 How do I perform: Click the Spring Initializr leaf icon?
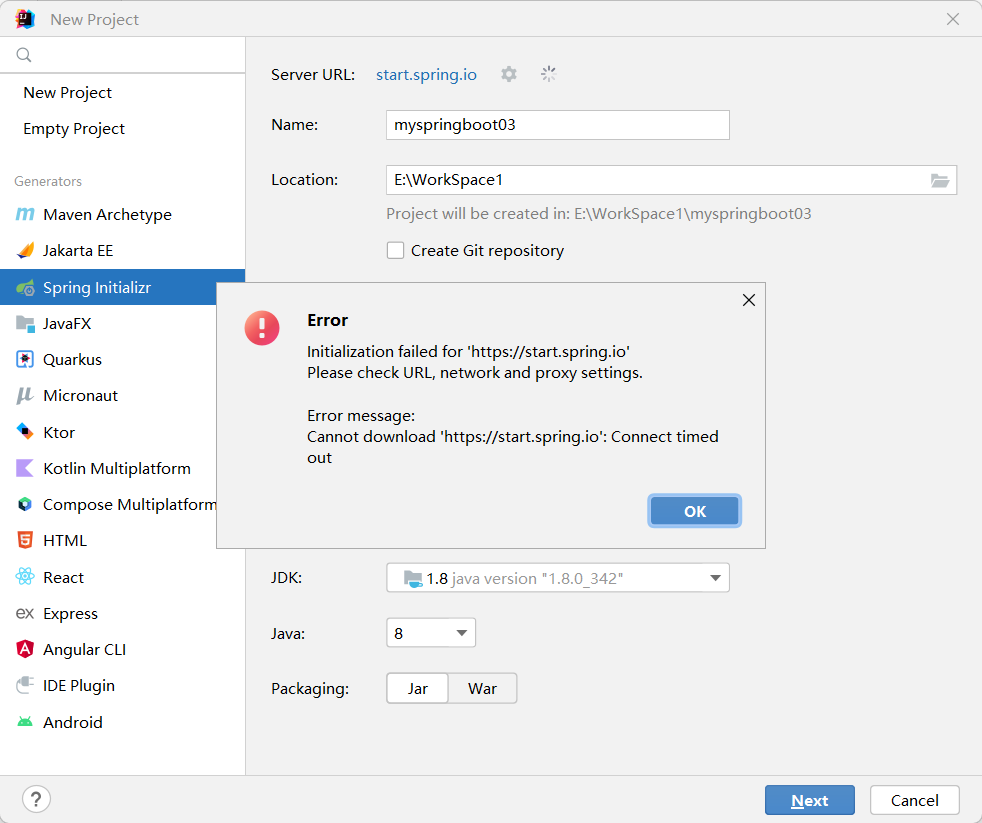pos(25,287)
